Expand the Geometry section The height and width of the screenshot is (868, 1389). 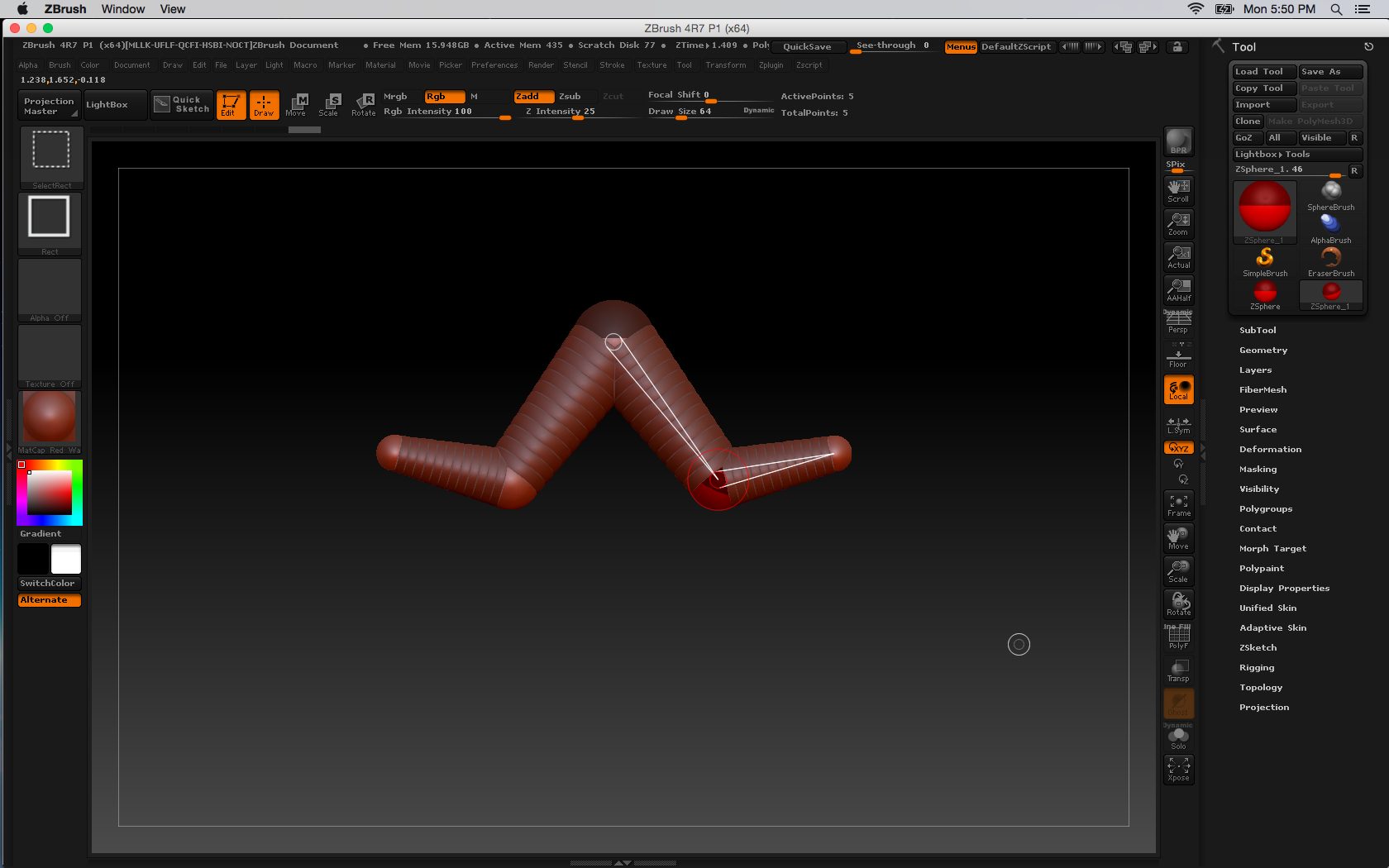coord(1263,351)
